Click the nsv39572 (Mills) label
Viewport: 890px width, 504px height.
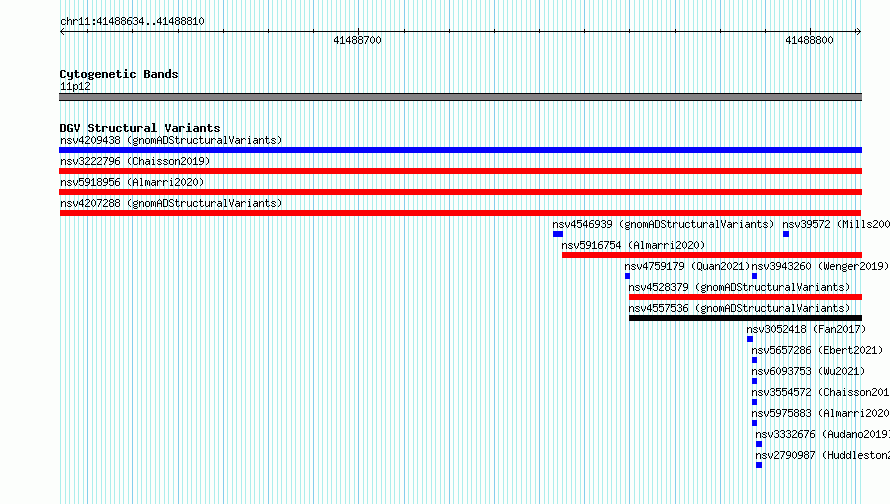836,224
